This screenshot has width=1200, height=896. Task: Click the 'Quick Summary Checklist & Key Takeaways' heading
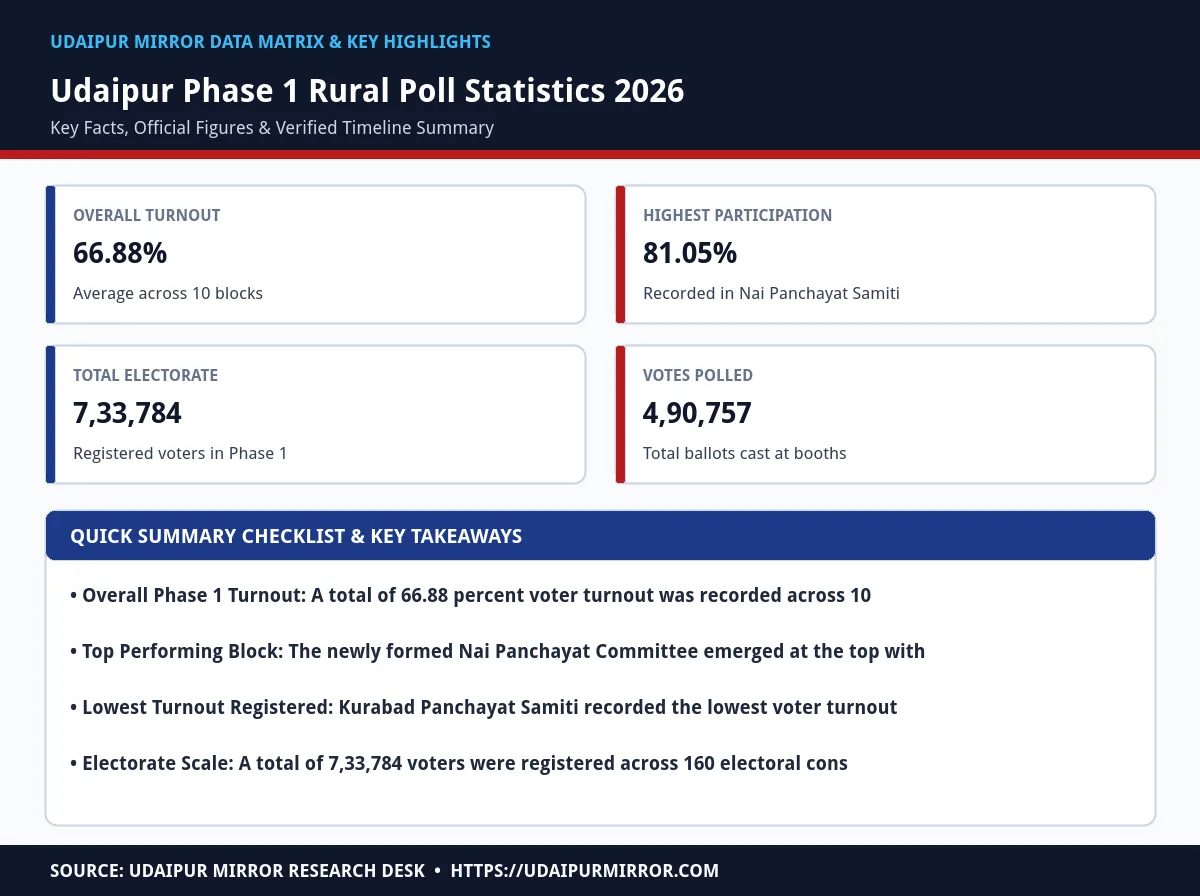click(296, 536)
